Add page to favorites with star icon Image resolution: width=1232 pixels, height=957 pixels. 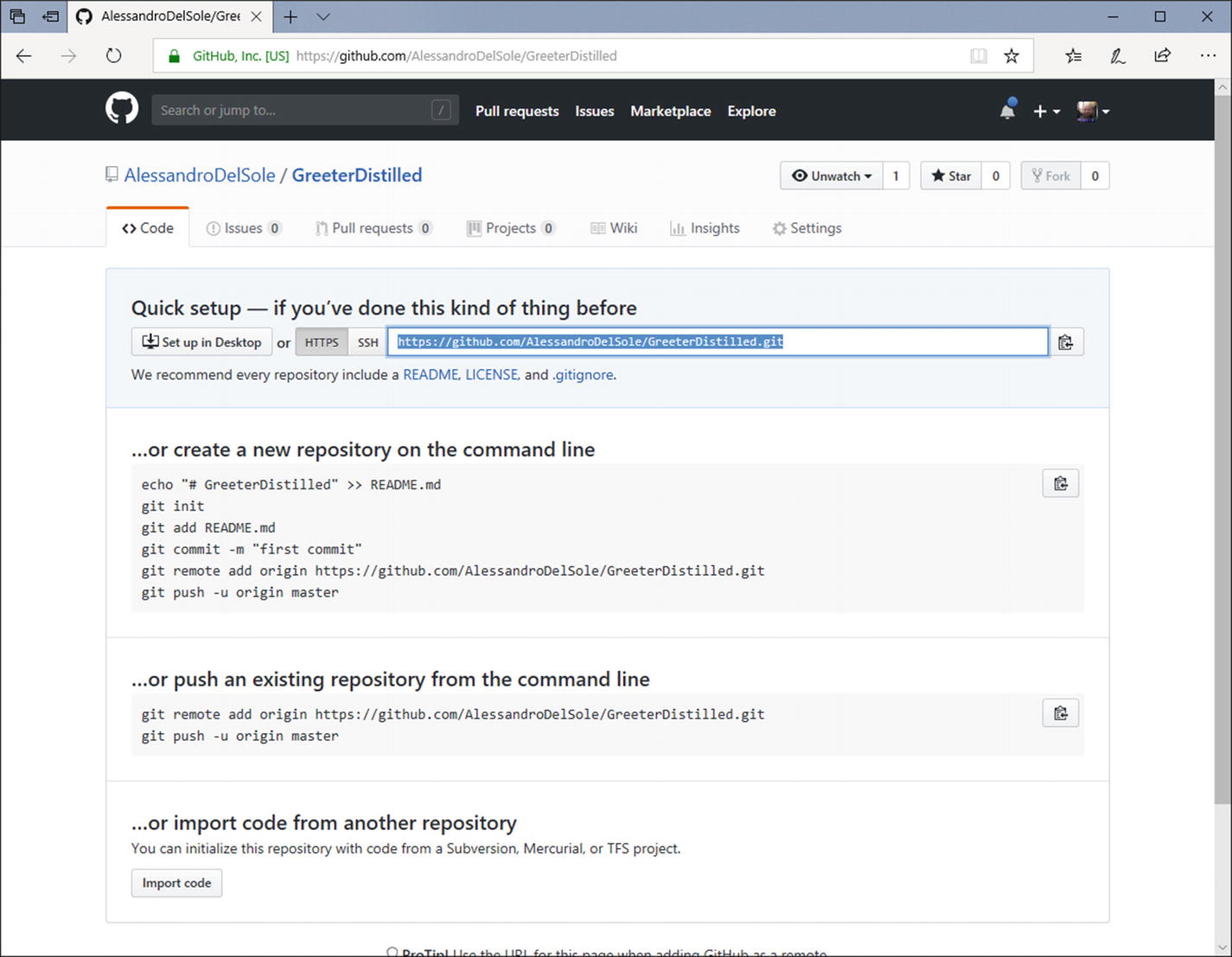pyautogui.click(x=1012, y=56)
